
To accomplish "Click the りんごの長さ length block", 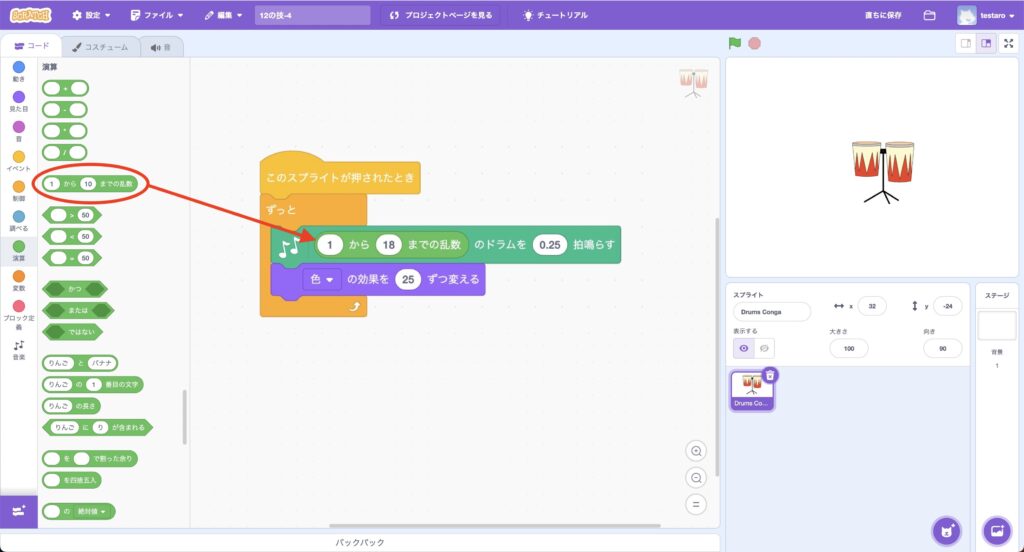I will [x=71, y=406].
